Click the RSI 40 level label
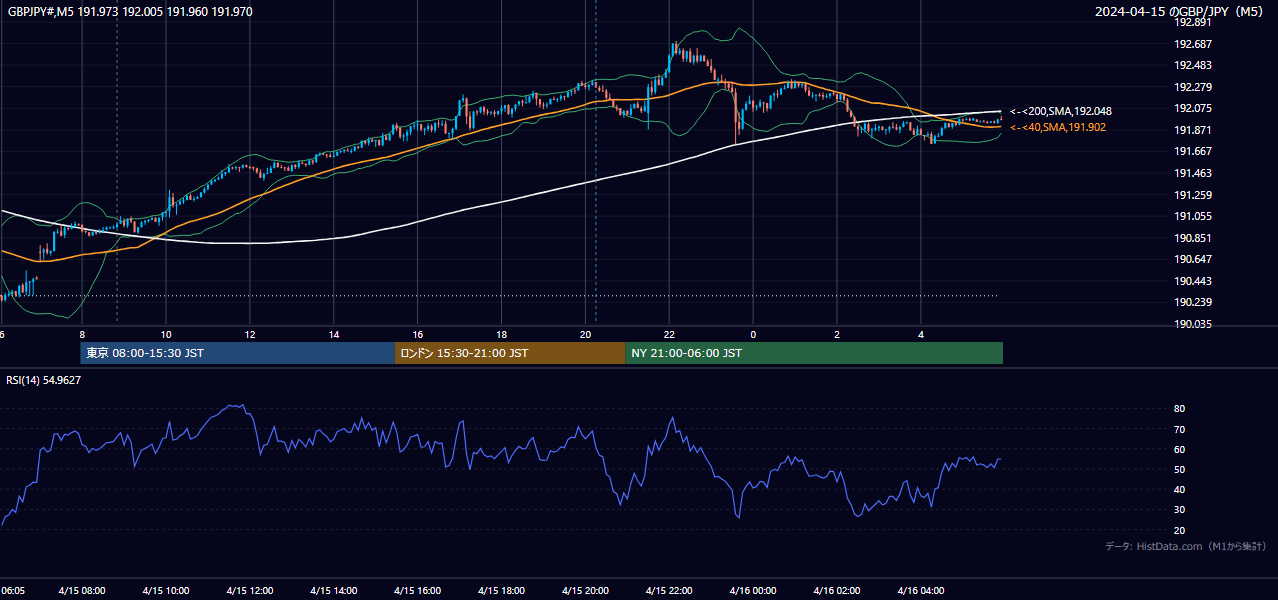Viewport: 1278px width, 600px height. click(x=1180, y=489)
